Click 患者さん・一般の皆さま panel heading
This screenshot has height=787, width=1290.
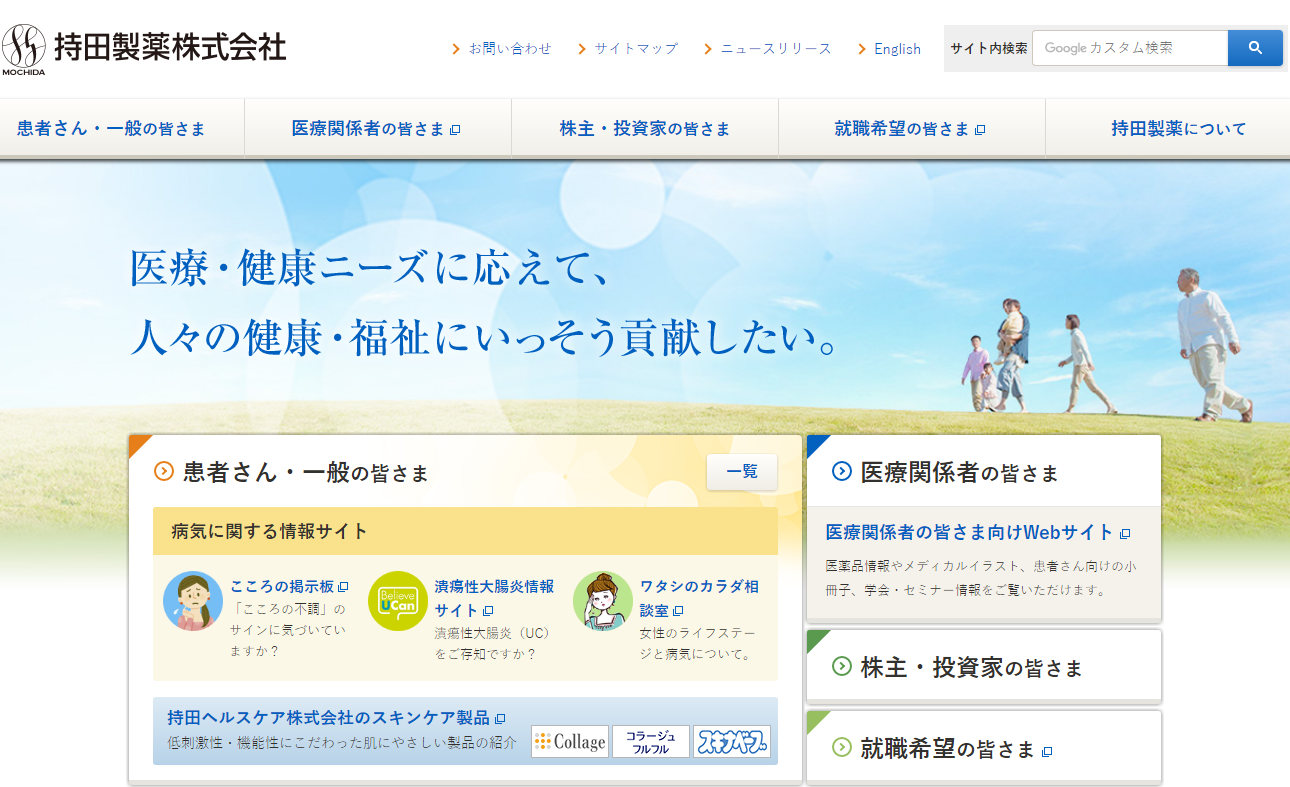306,472
